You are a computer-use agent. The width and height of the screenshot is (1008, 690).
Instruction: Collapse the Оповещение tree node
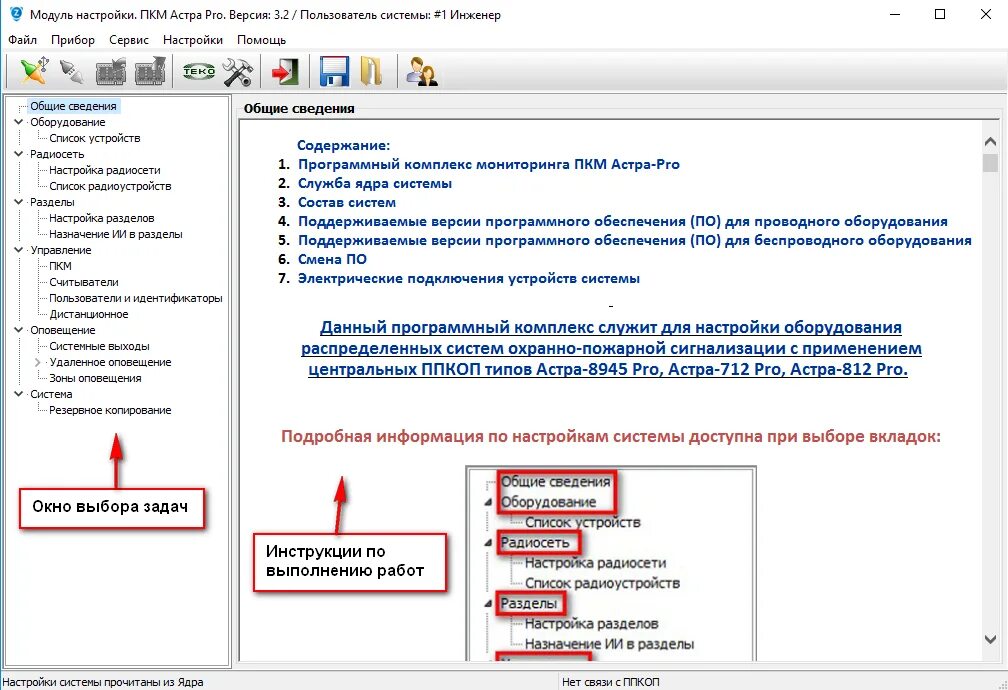[x=19, y=330]
